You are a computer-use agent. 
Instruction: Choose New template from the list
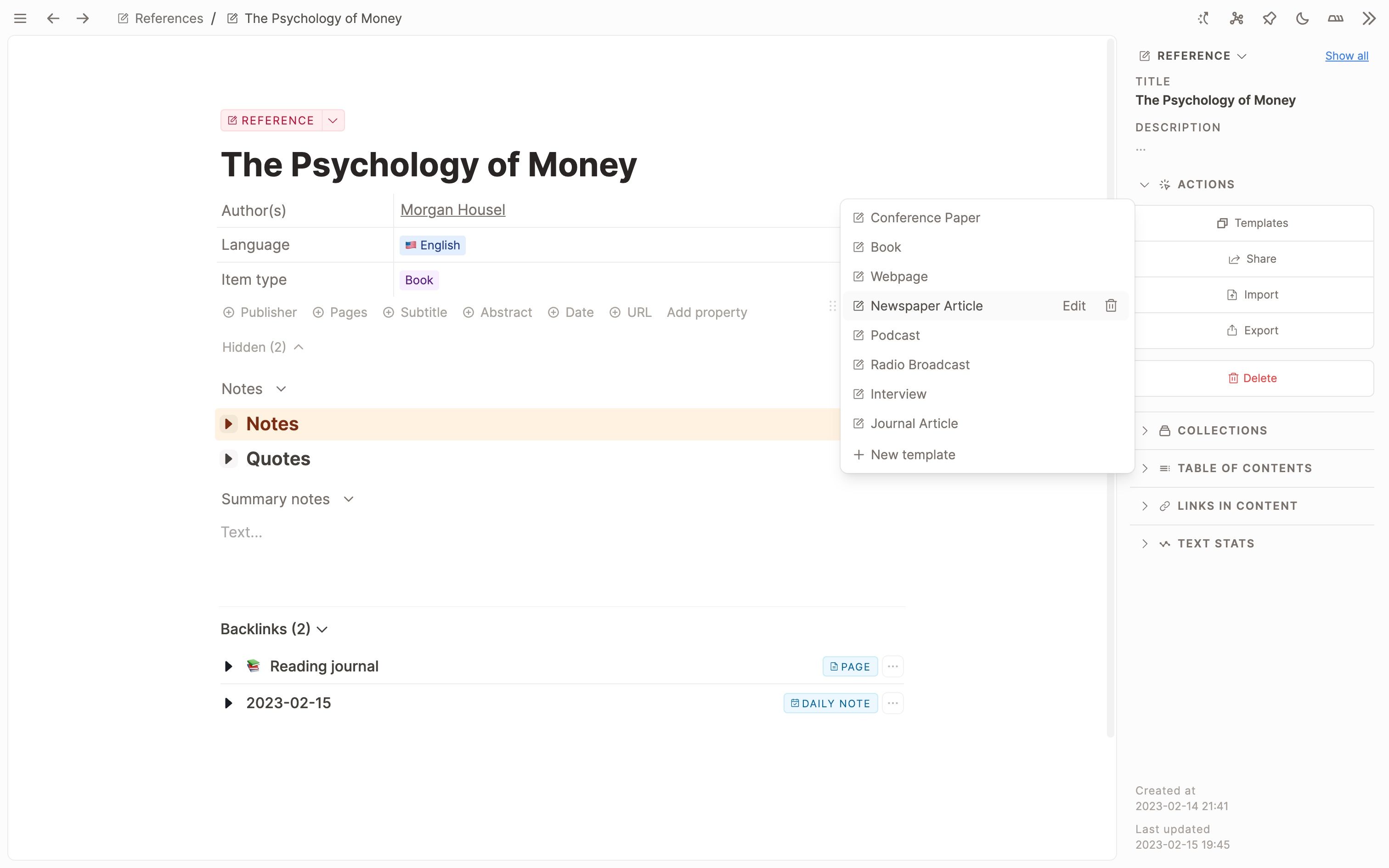[913, 455]
